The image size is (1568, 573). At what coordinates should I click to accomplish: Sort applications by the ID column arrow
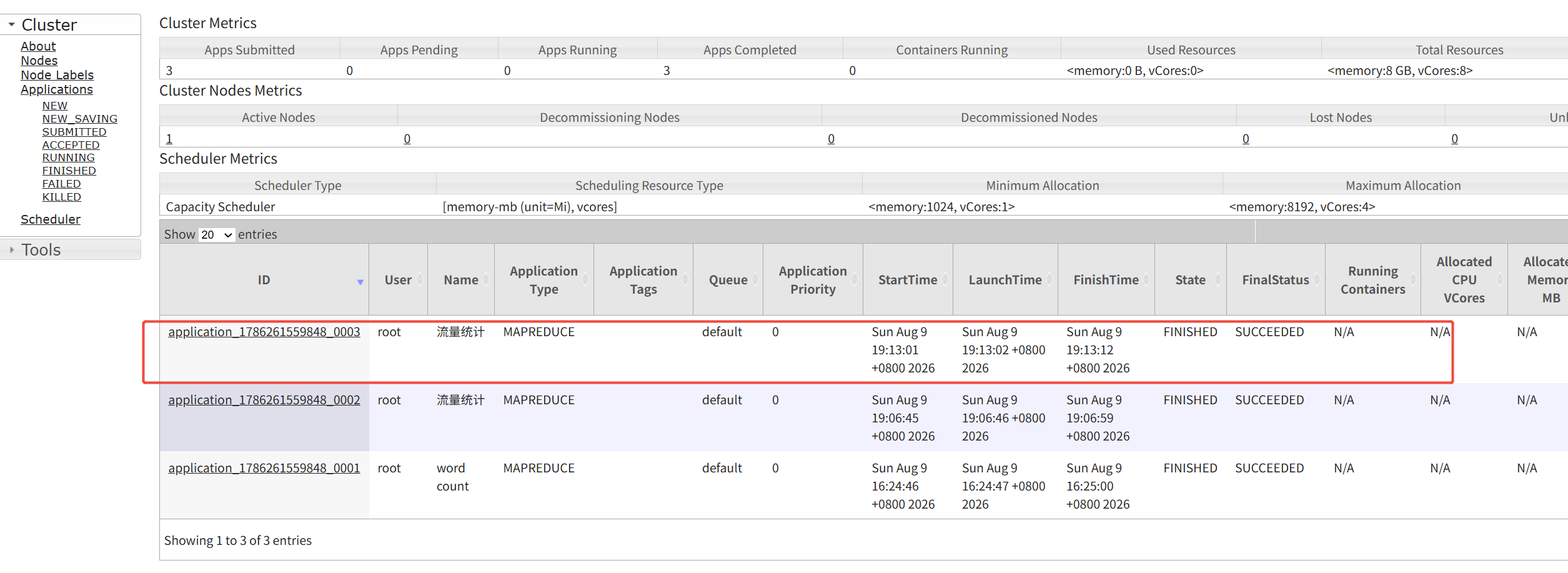(x=360, y=282)
